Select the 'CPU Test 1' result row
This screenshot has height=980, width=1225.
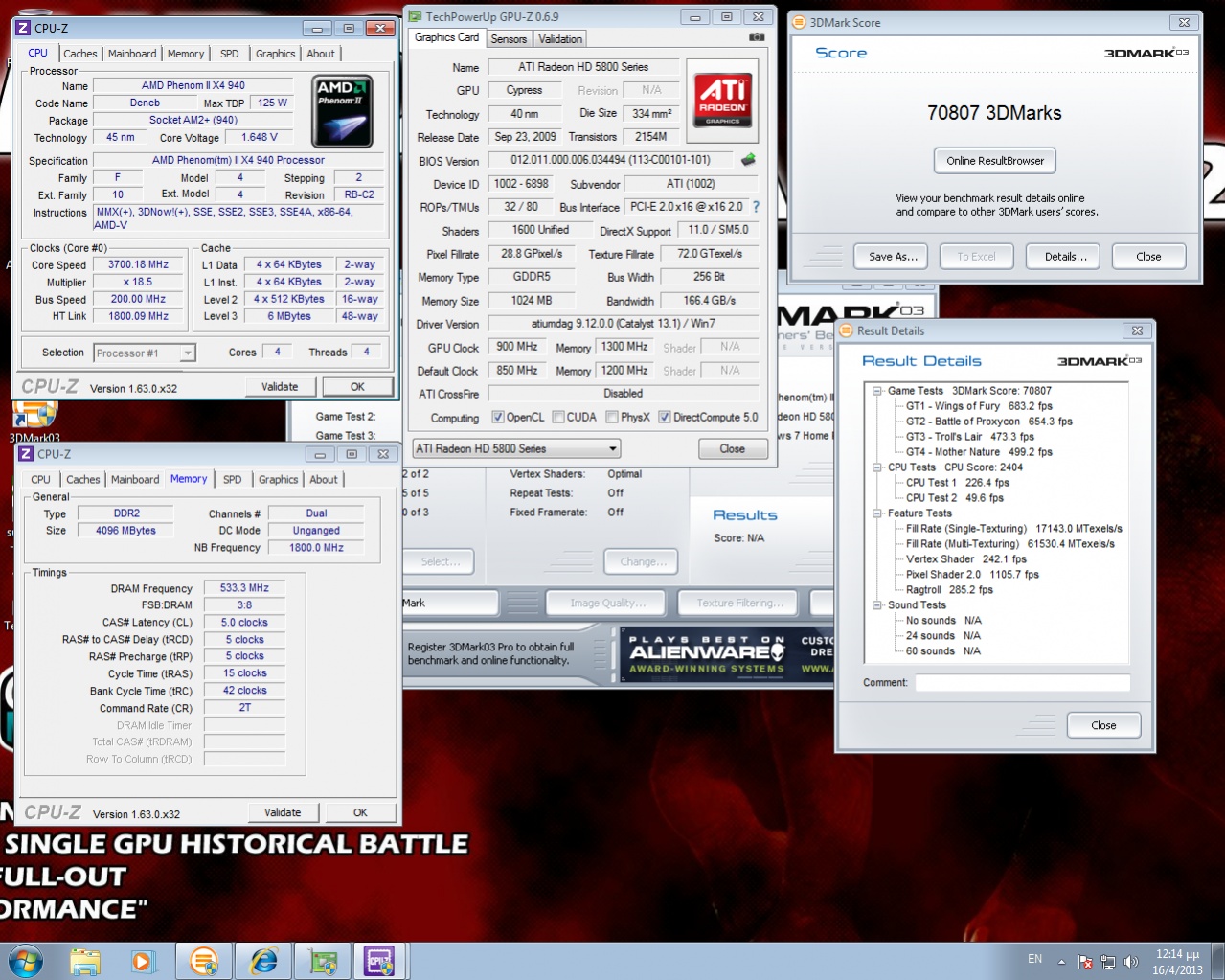pos(958,483)
